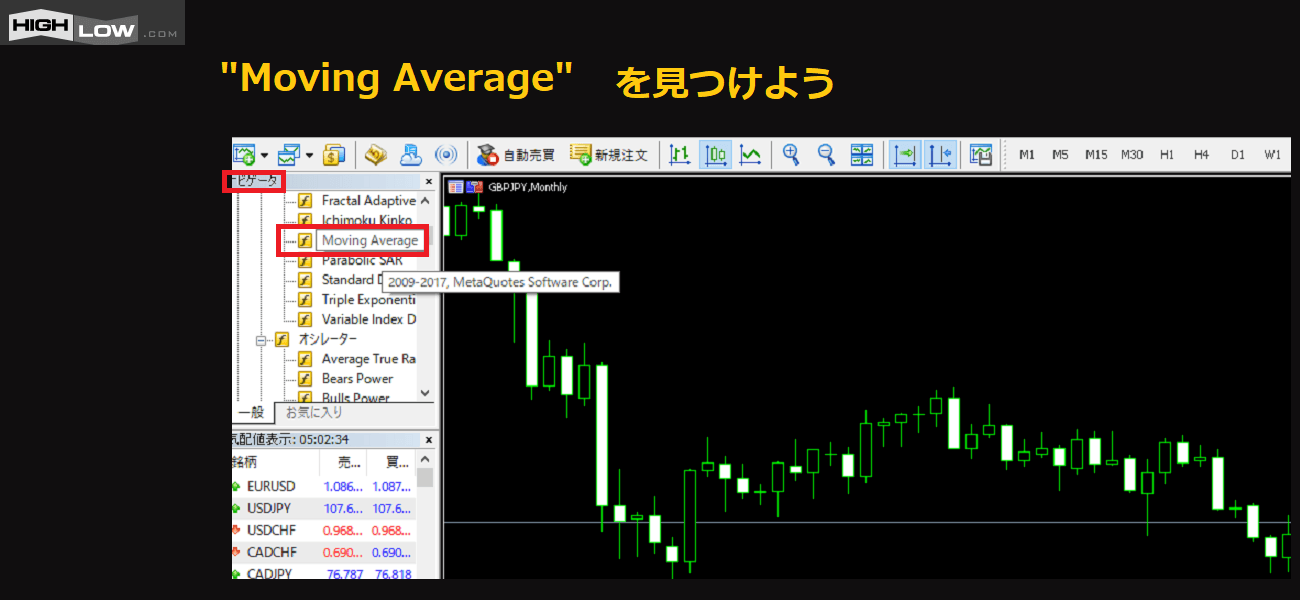Click the navigator scrollbar down arrow

pos(425,393)
